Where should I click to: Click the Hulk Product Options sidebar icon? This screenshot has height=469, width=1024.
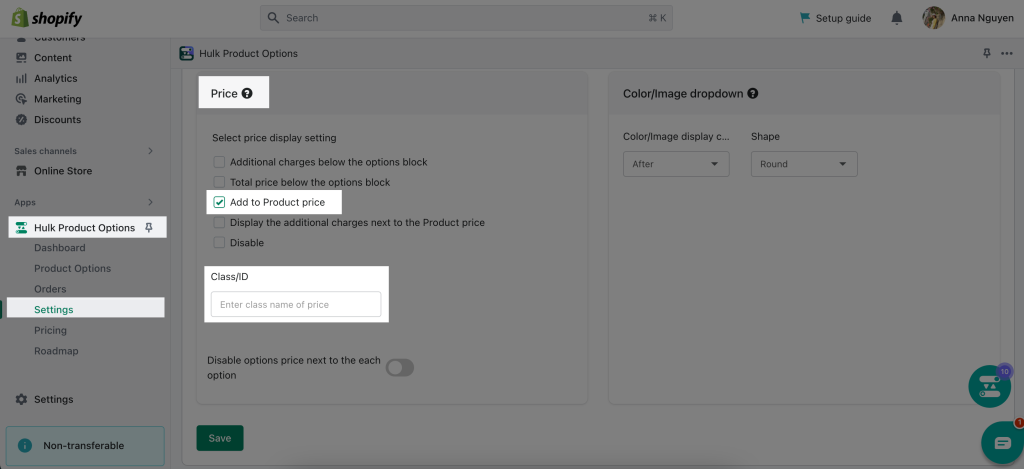21,227
